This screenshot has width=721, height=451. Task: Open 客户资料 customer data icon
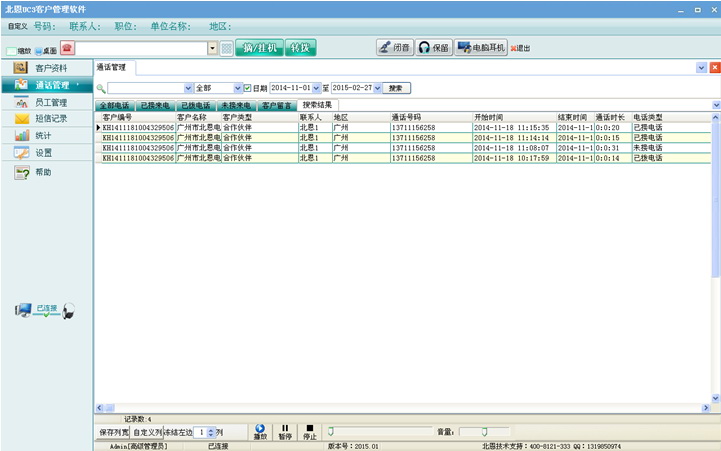(20, 68)
